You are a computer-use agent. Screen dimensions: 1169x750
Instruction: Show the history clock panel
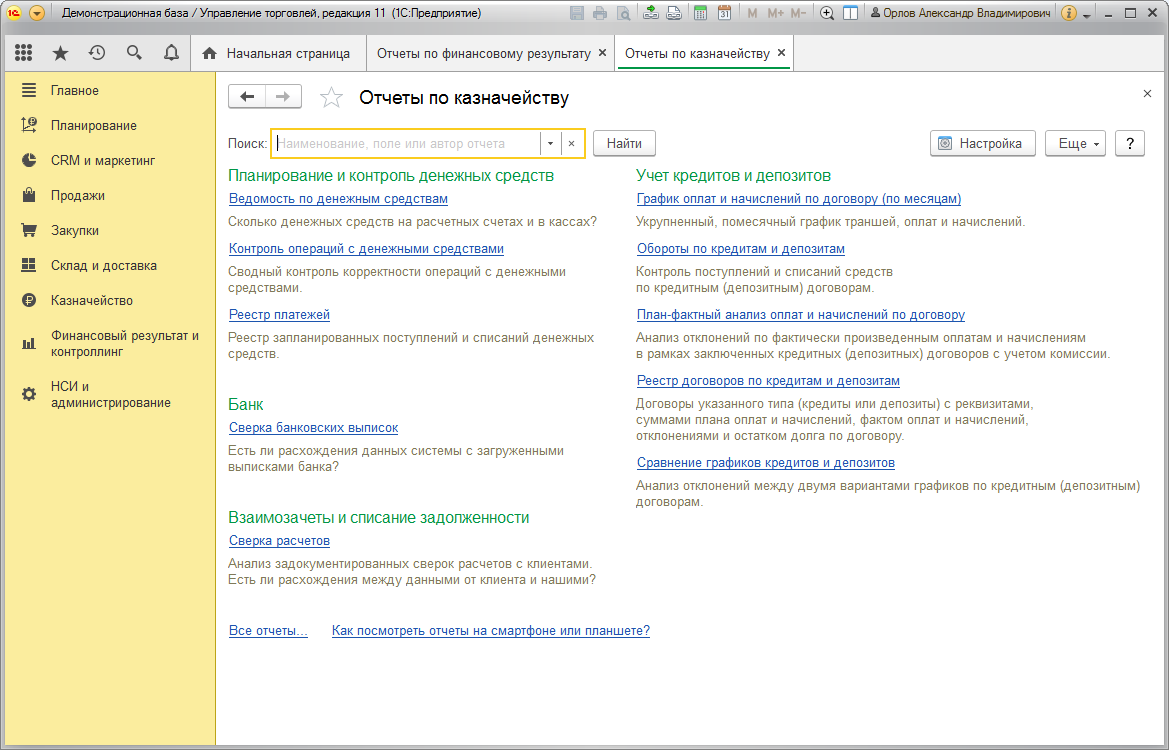pos(97,53)
